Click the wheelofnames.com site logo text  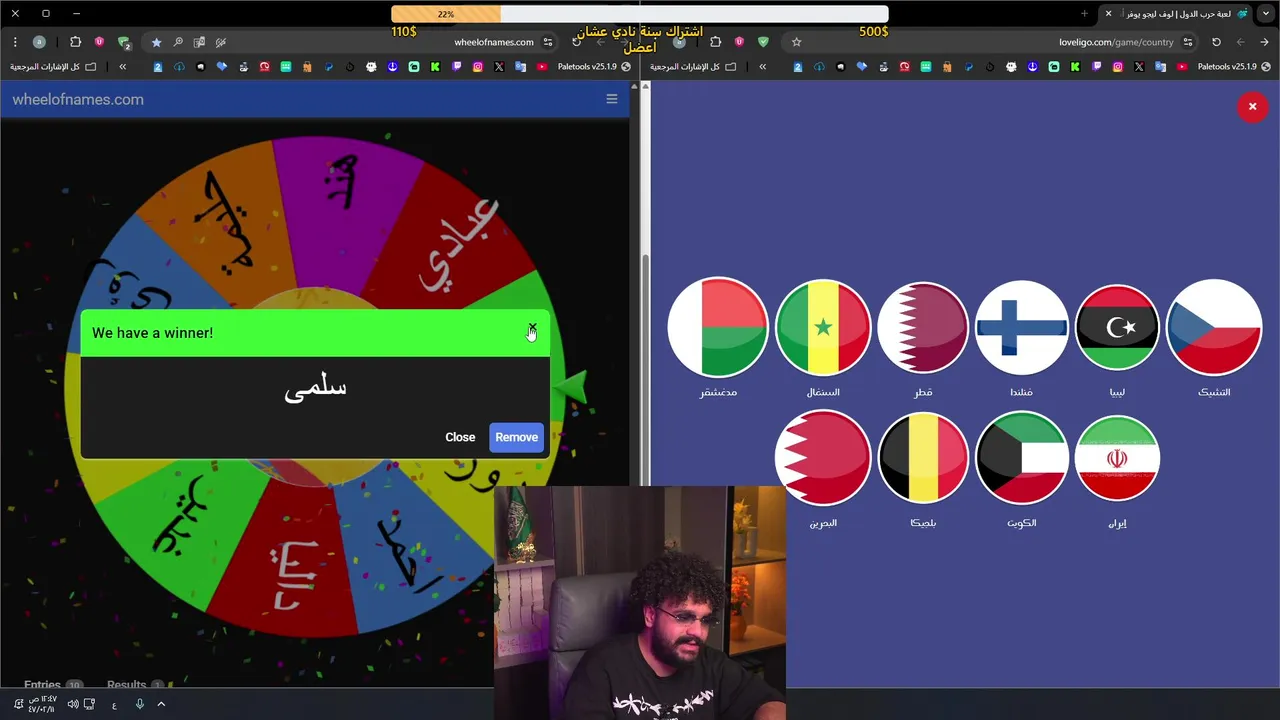pos(78,99)
